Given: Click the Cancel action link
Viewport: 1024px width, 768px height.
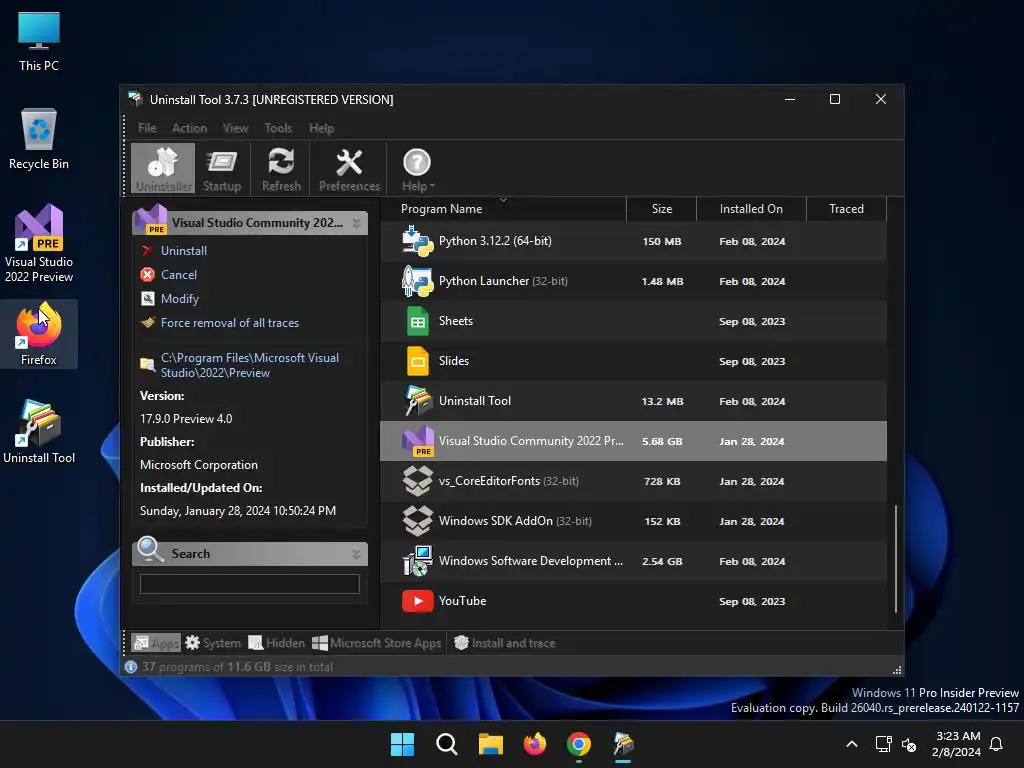Looking at the screenshot, I should pyautogui.click(x=179, y=275).
